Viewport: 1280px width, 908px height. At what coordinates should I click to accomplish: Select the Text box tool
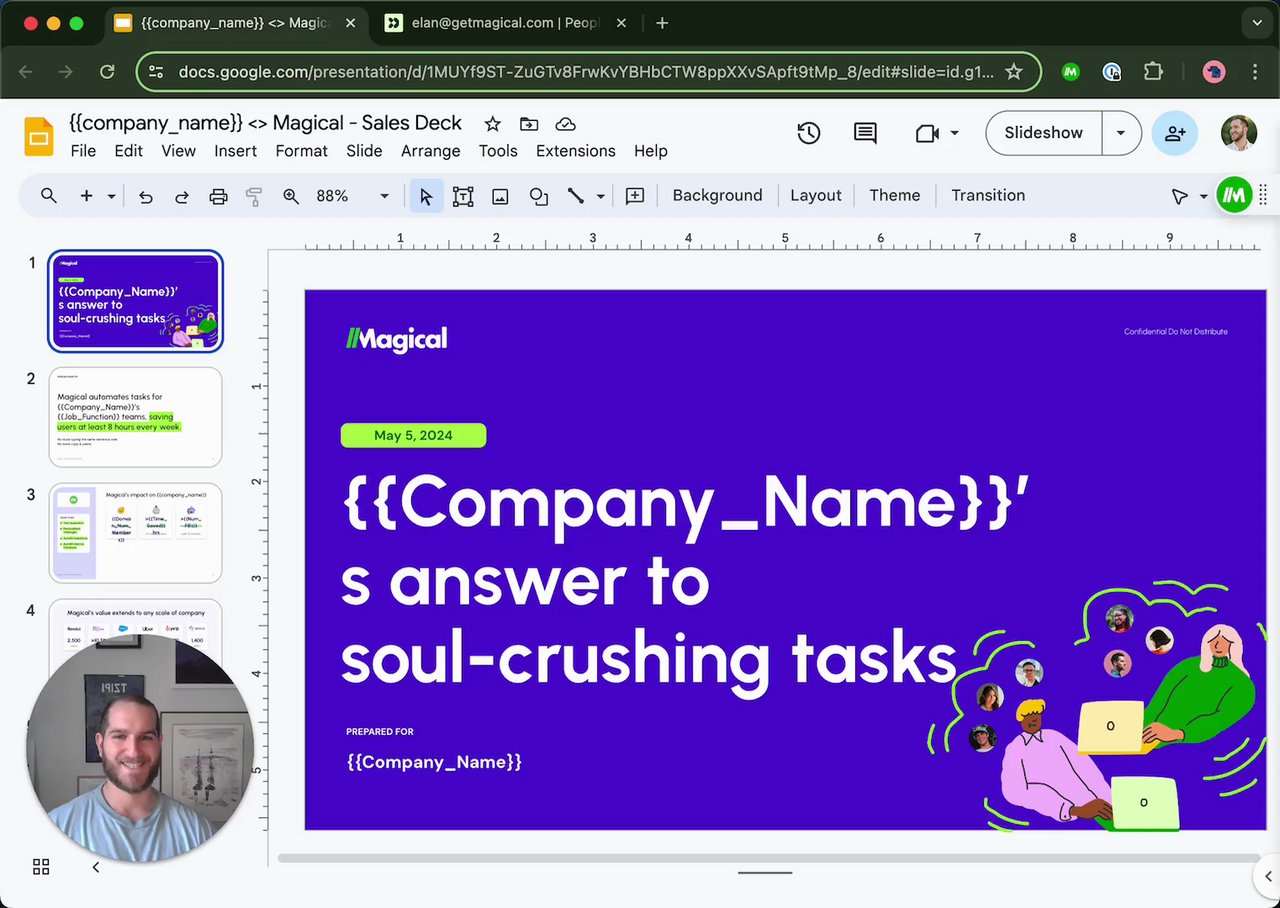coord(463,196)
